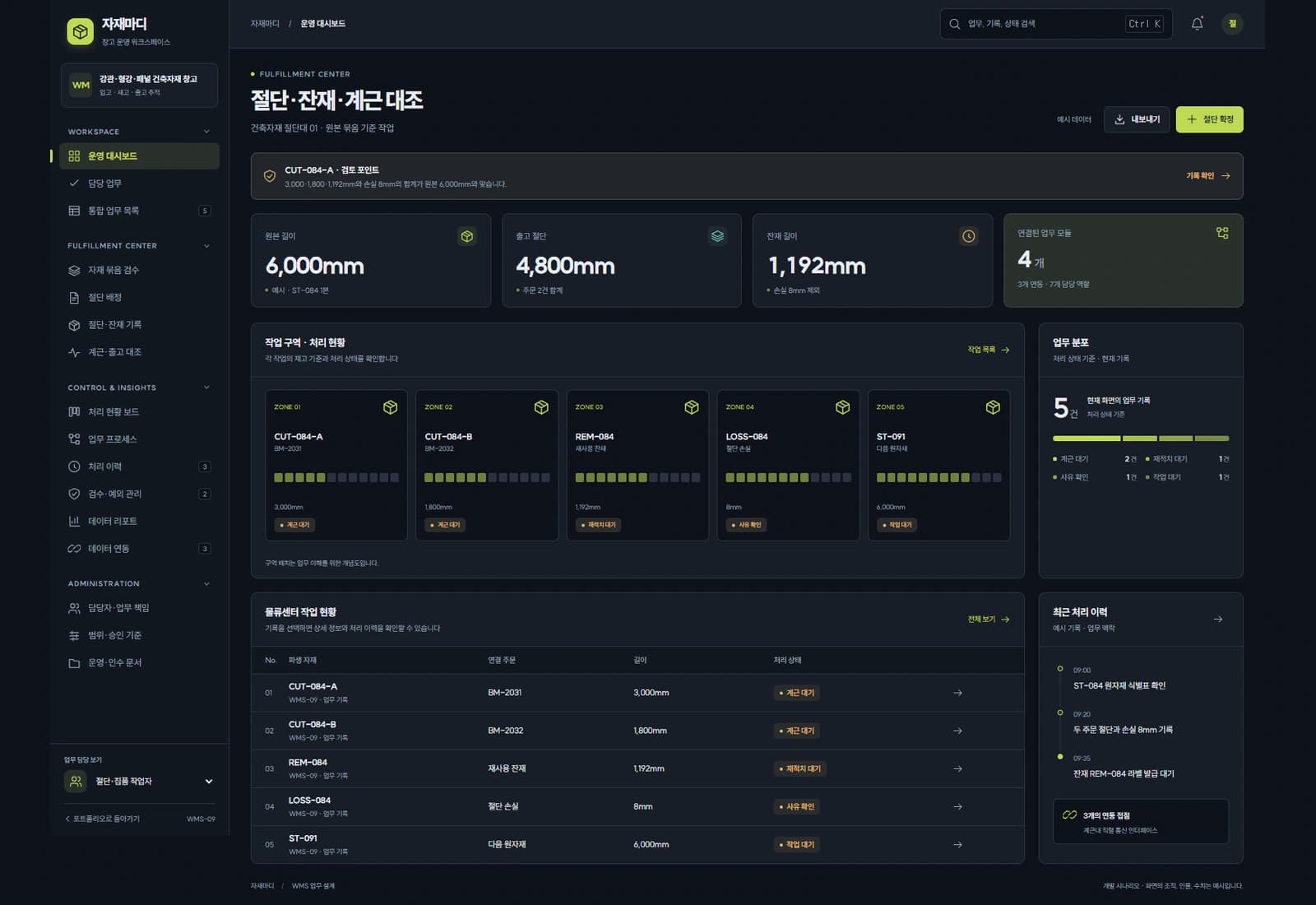
Task: Click shield icon in CUT-084-A 검토 포인트 banner
Action: (x=269, y=176)
